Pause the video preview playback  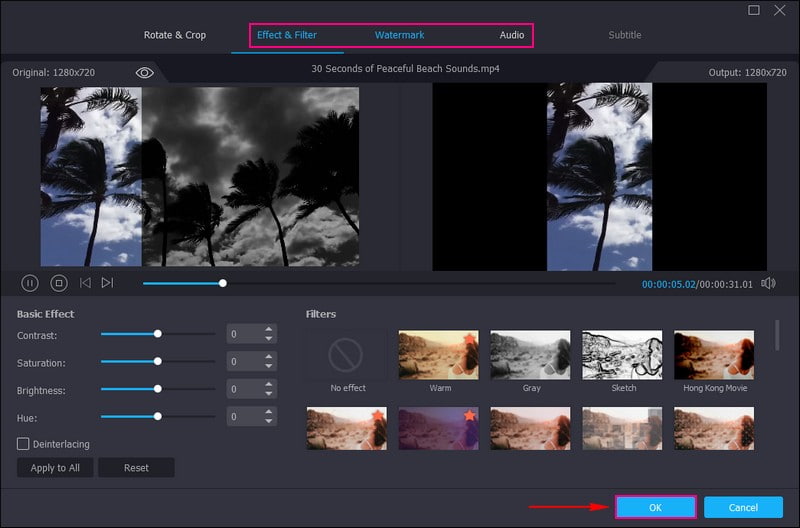pos(30,283)
